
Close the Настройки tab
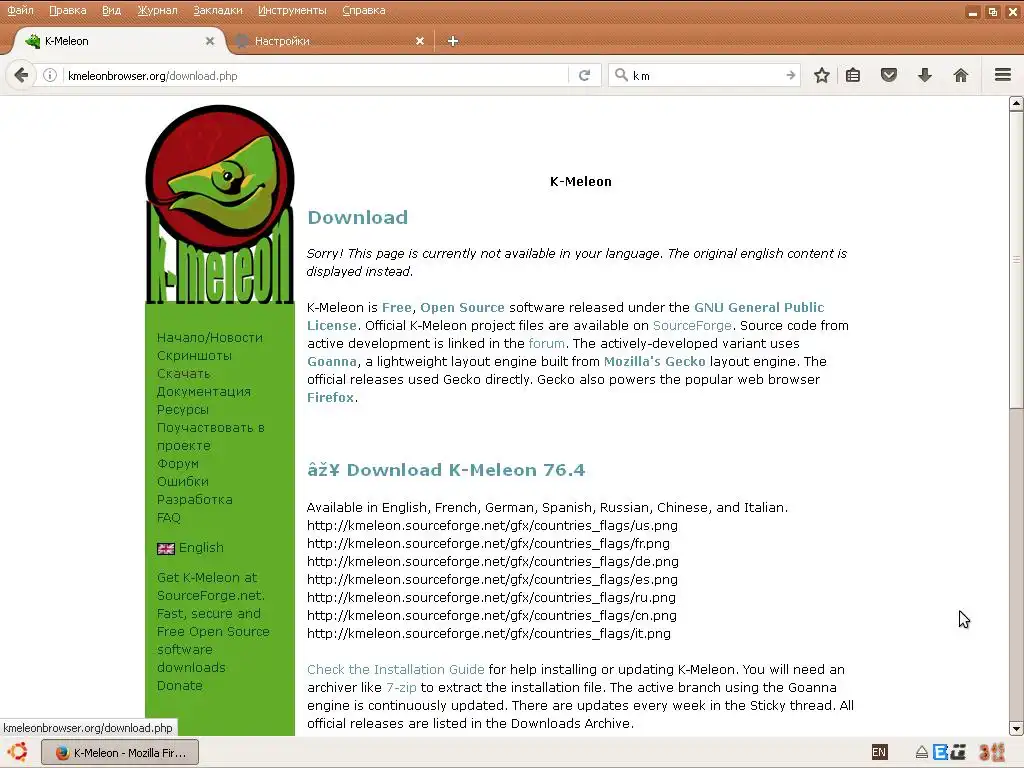pyautogui.click(x=420, y=41)
